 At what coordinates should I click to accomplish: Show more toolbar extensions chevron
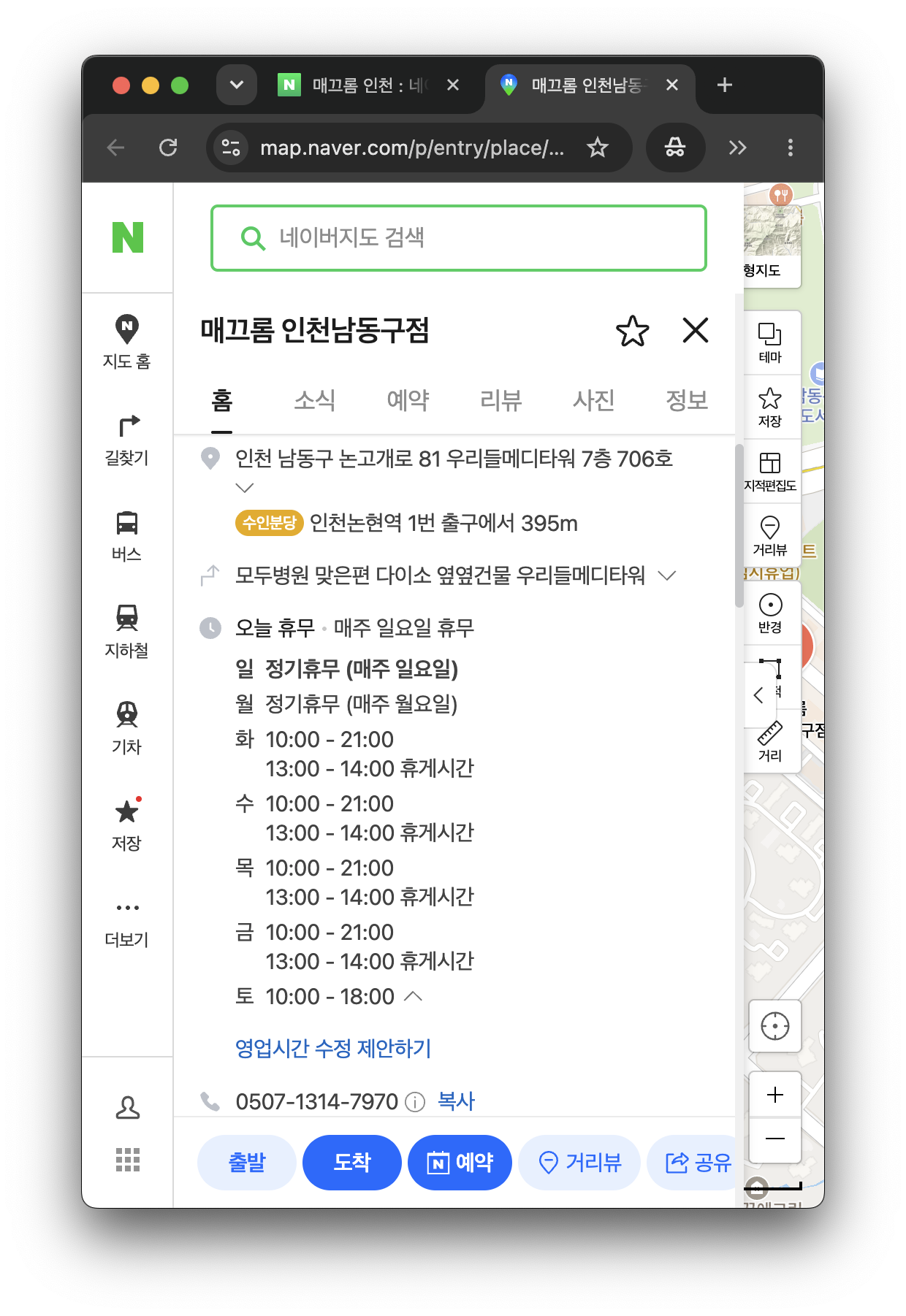click(738, 148)
